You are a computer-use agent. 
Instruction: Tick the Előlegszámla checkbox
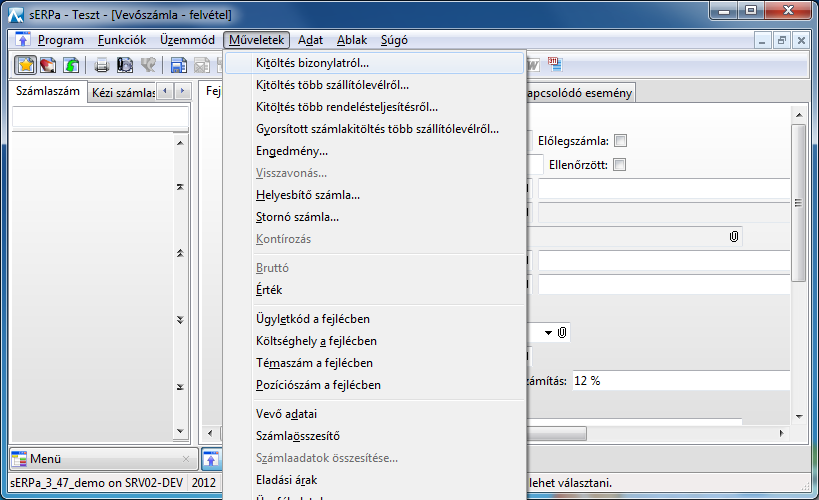(x=621, y=141)
